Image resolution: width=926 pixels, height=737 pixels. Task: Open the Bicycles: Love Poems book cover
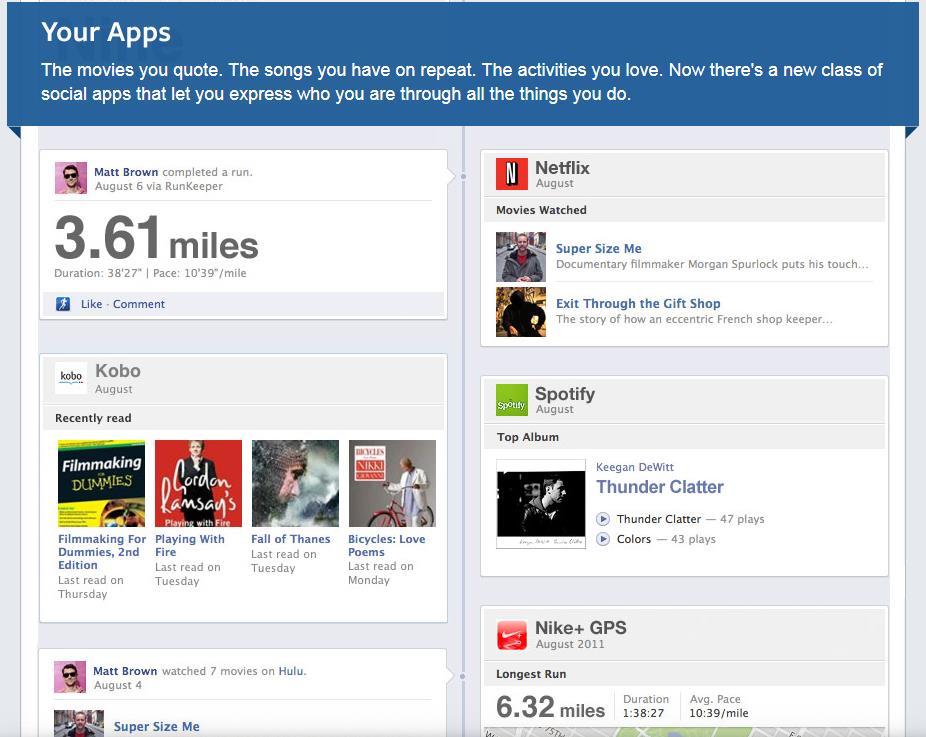(392, 483)
